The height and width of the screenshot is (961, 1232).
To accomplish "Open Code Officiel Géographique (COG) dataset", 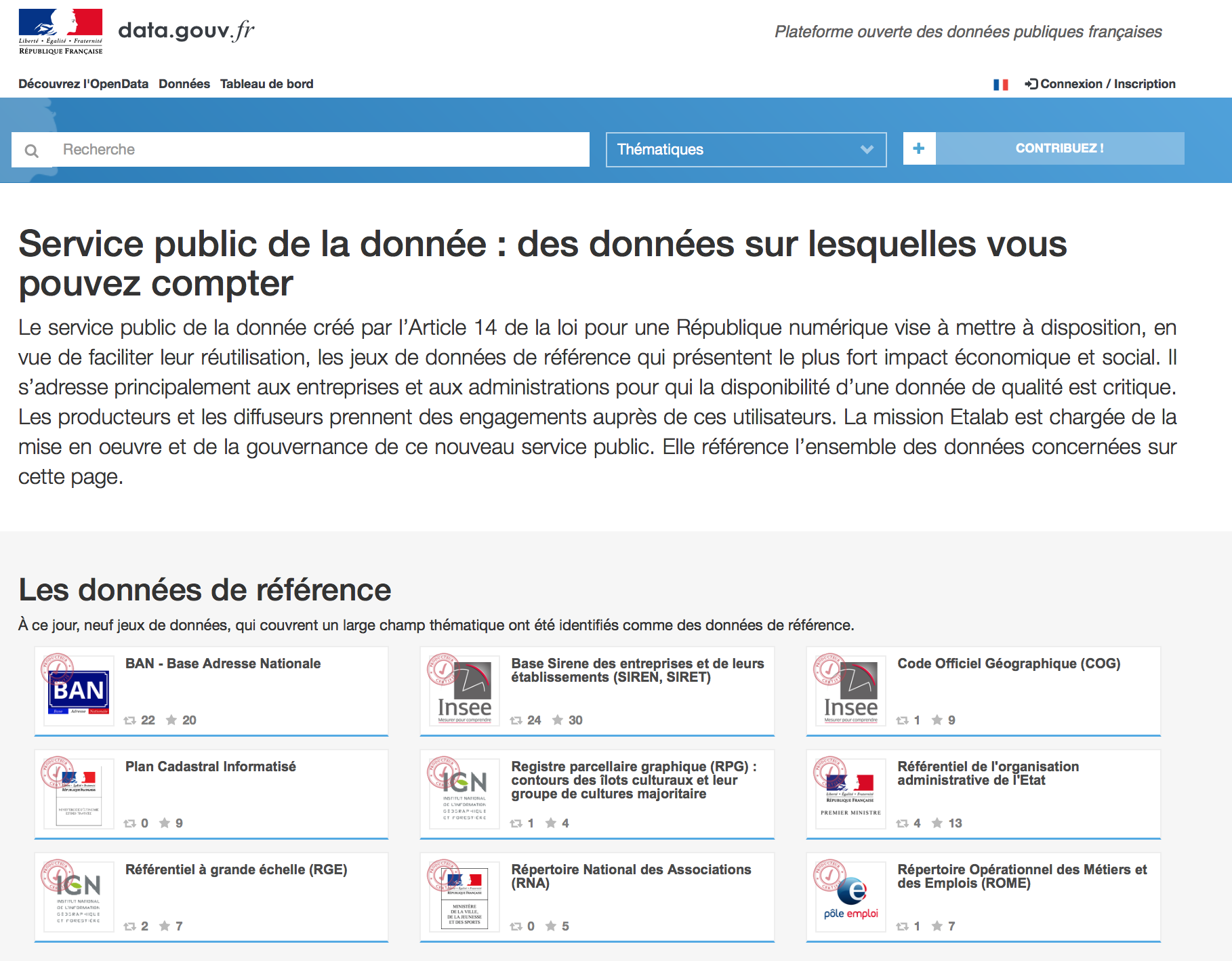I will pos(1009,663).
